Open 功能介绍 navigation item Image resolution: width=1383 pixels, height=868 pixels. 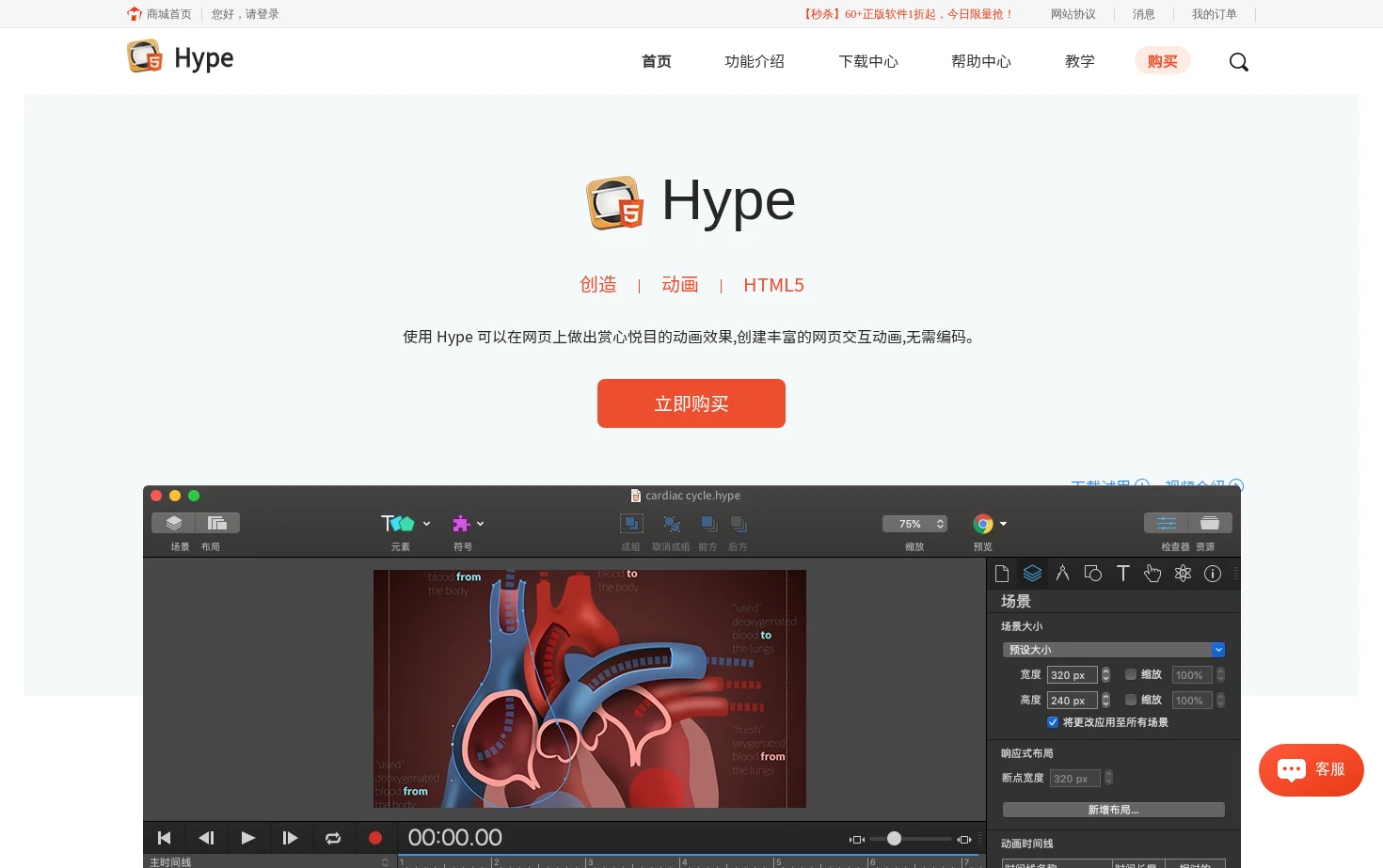(755, 61)
